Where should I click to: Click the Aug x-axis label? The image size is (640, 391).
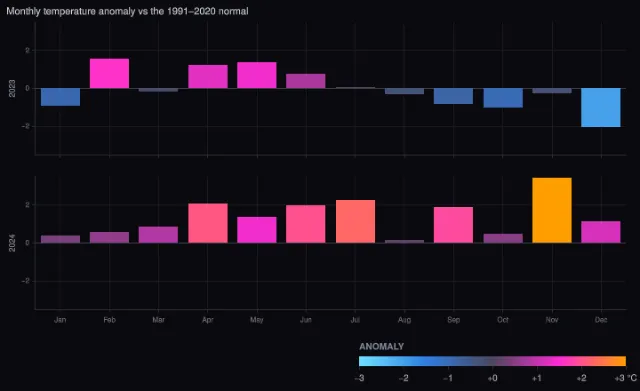pyautogui.click(x=404, y=320)
